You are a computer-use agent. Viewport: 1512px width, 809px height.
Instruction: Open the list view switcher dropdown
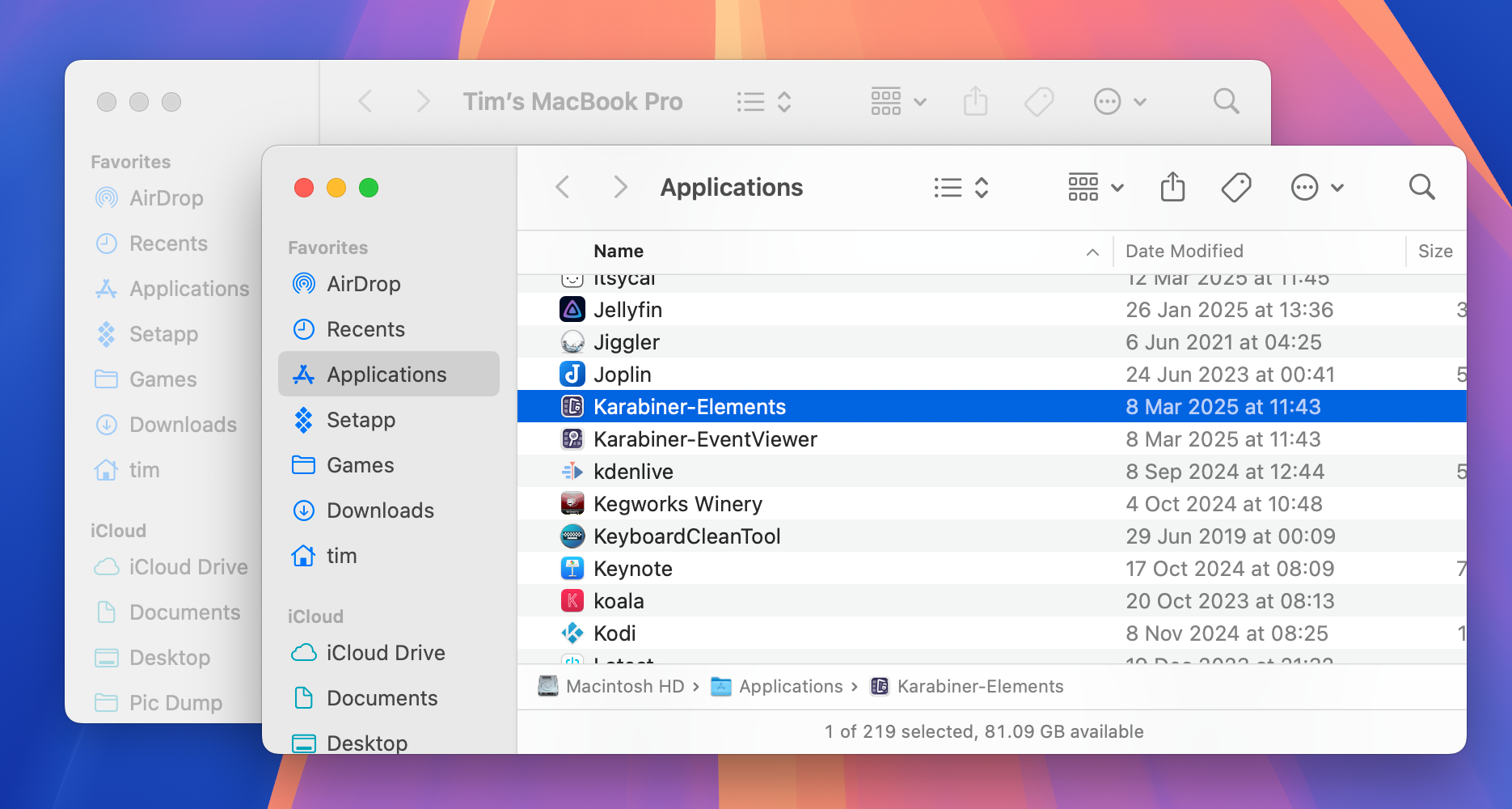click(961, 188)
